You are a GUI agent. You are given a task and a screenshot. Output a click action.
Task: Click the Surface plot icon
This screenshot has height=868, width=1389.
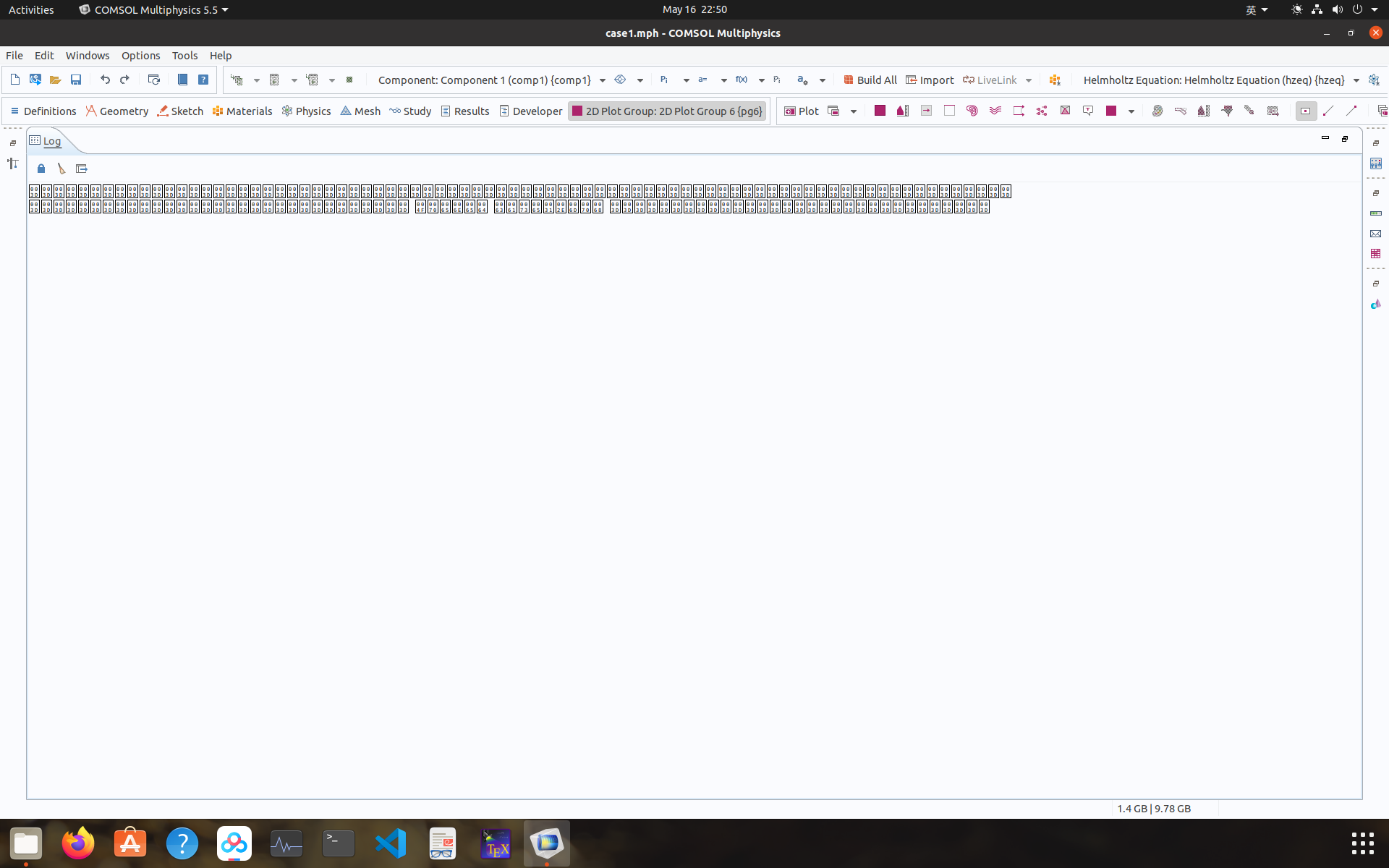[x=880, y=111]
